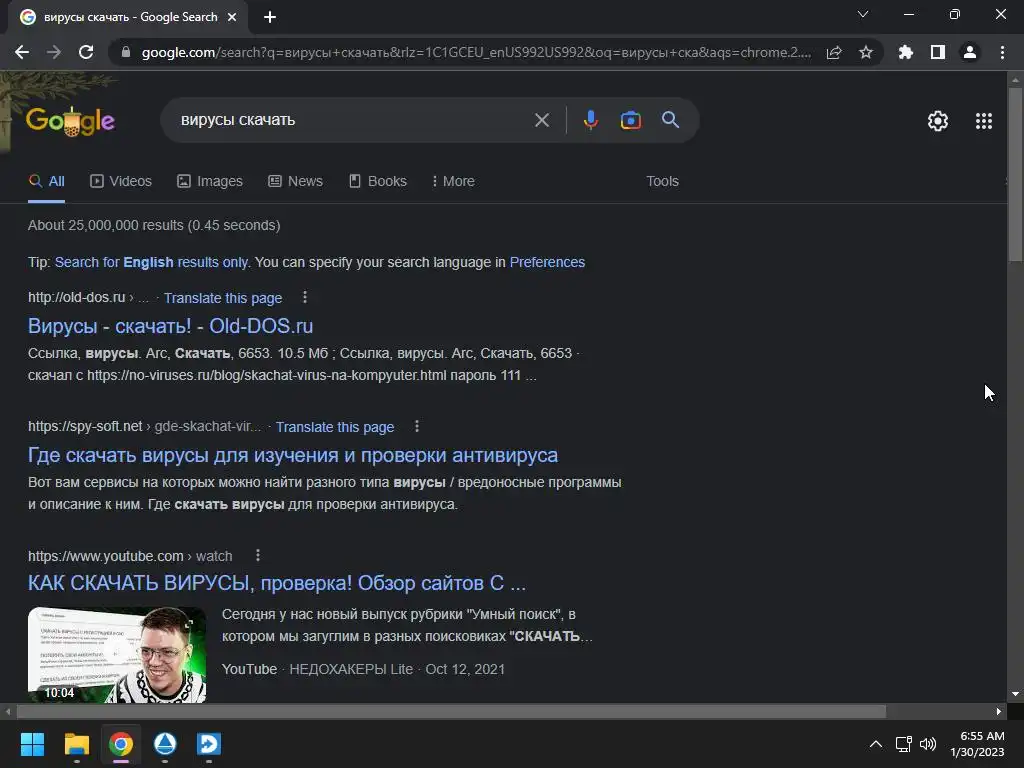Switch to the Books tab
This screenshot has width=1024, height=768.
coord(377,182)
